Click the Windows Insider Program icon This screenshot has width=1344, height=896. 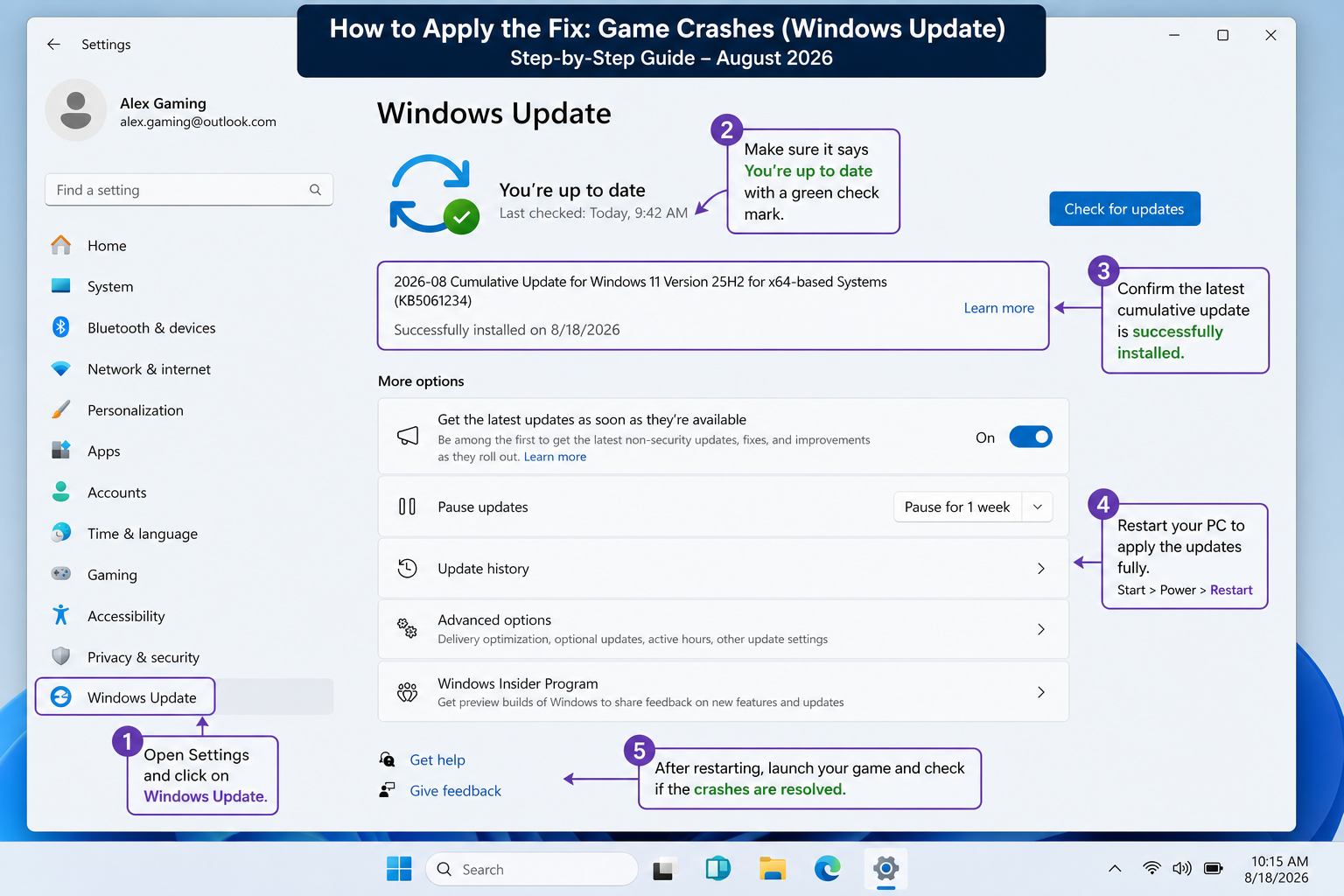point(407,692)
